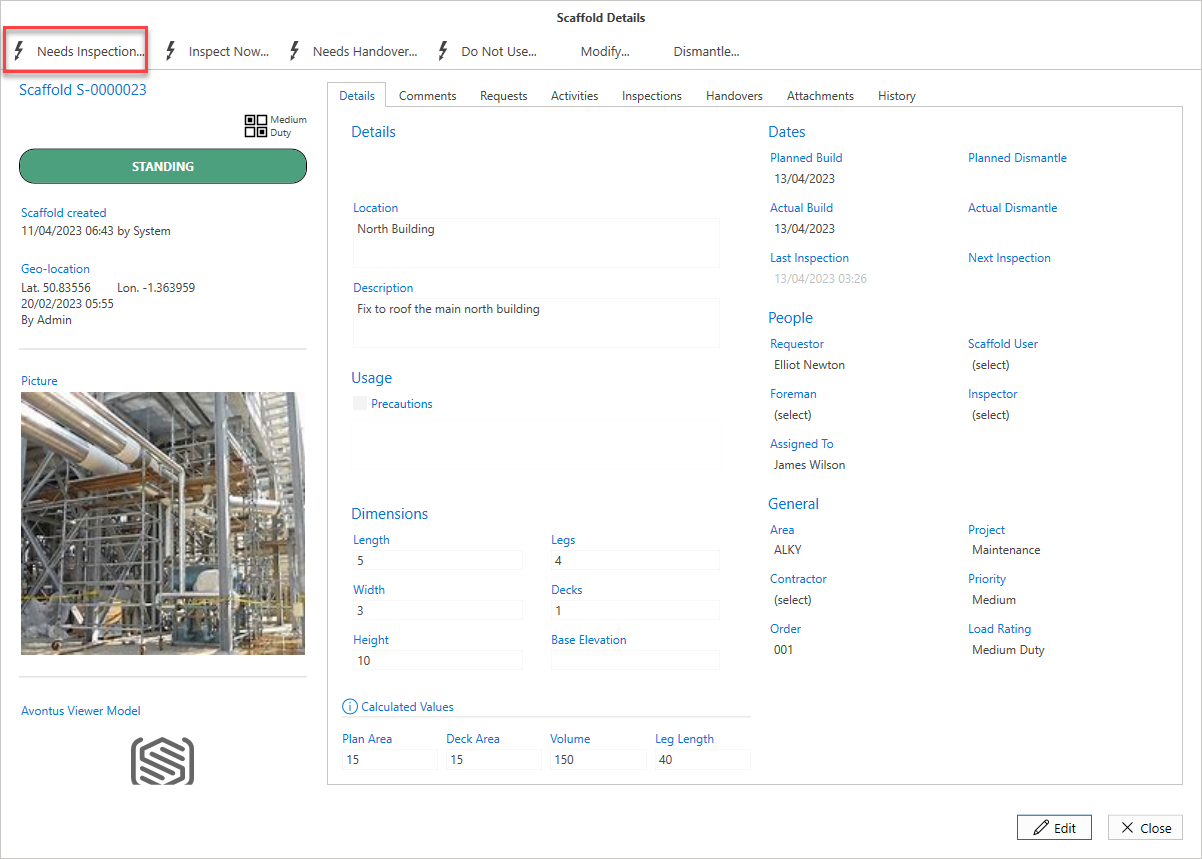Viewport: 1202px width, 859px height.
Task: Click the green STANDING status button
Action: [x=163, y=166]
